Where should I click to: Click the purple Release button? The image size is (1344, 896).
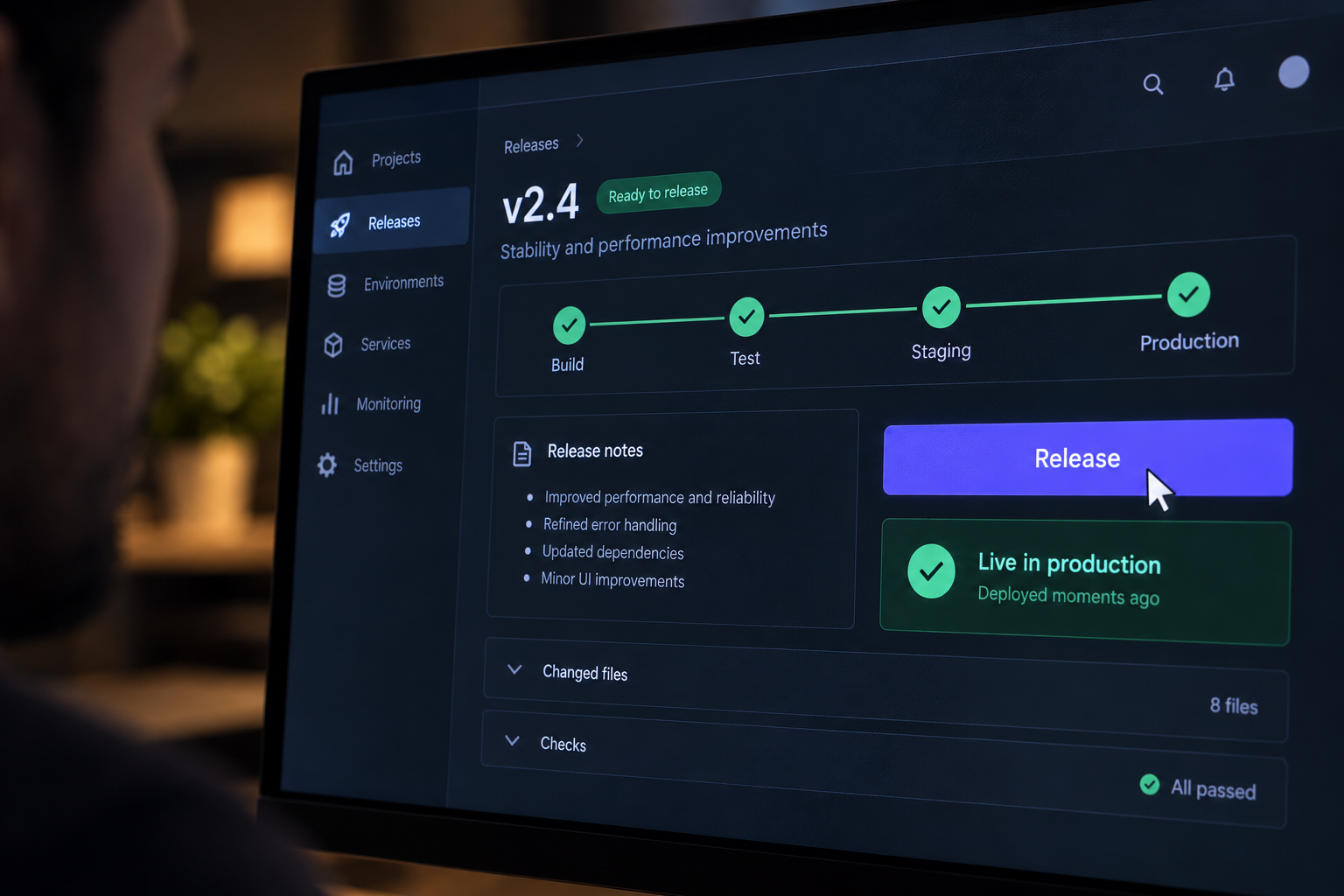1088,458
